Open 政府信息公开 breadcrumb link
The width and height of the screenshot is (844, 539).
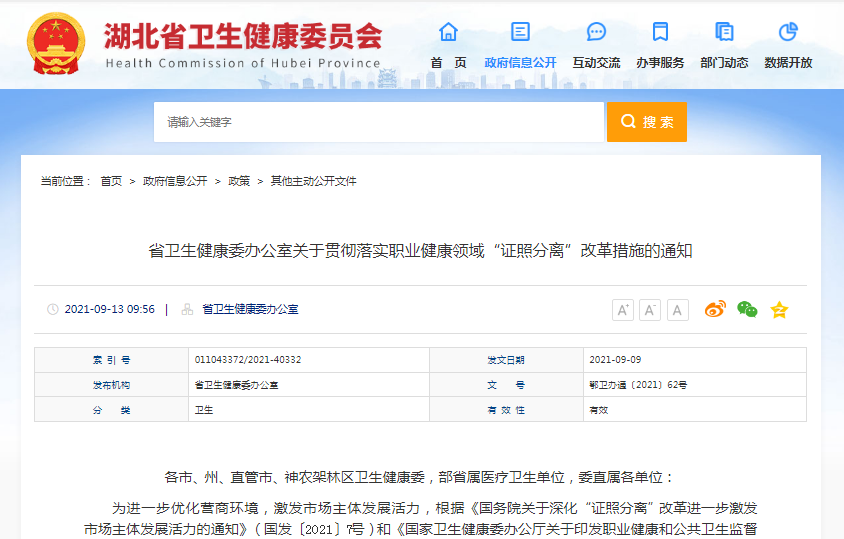[x=175, y=181]
